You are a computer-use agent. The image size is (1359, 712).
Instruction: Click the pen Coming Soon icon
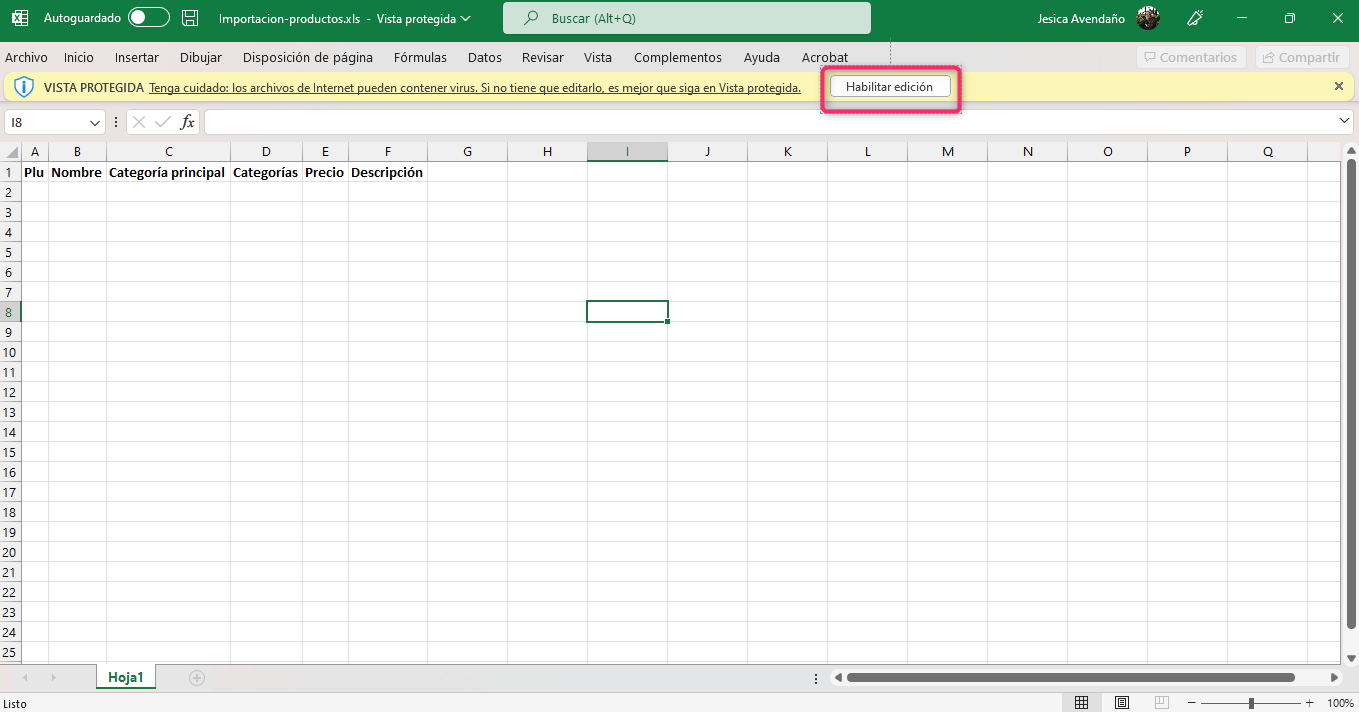point(1194,18)
